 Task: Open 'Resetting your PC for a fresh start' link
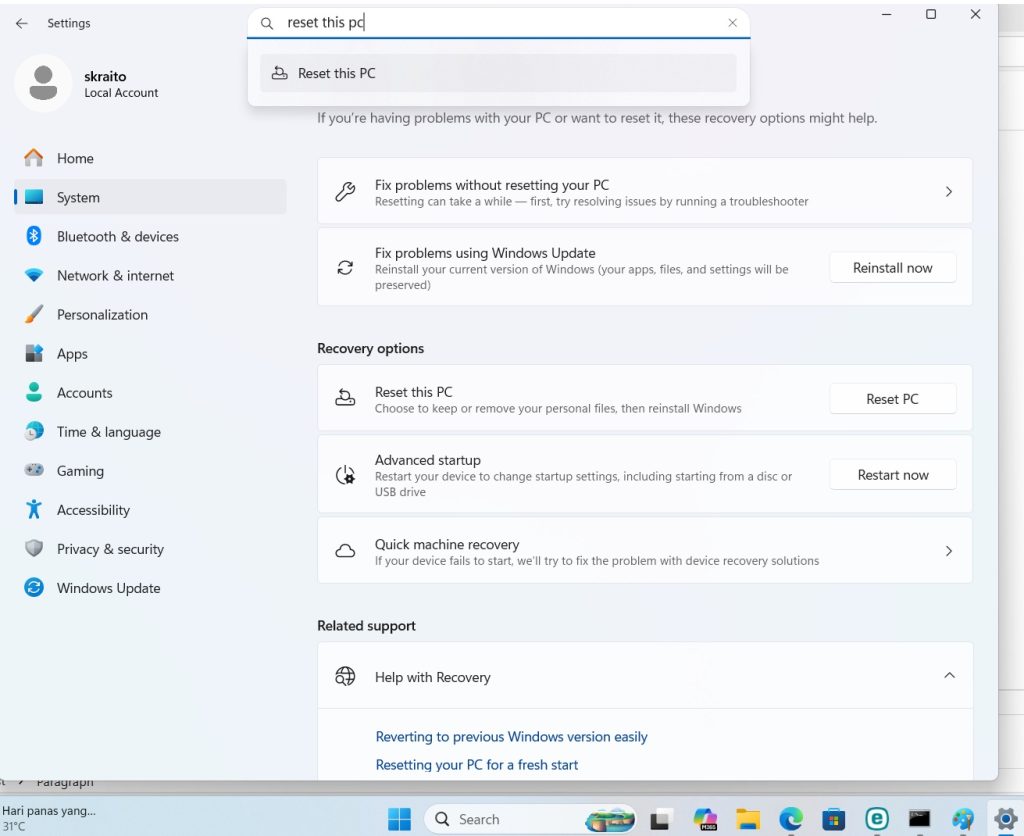pos(477,765)
